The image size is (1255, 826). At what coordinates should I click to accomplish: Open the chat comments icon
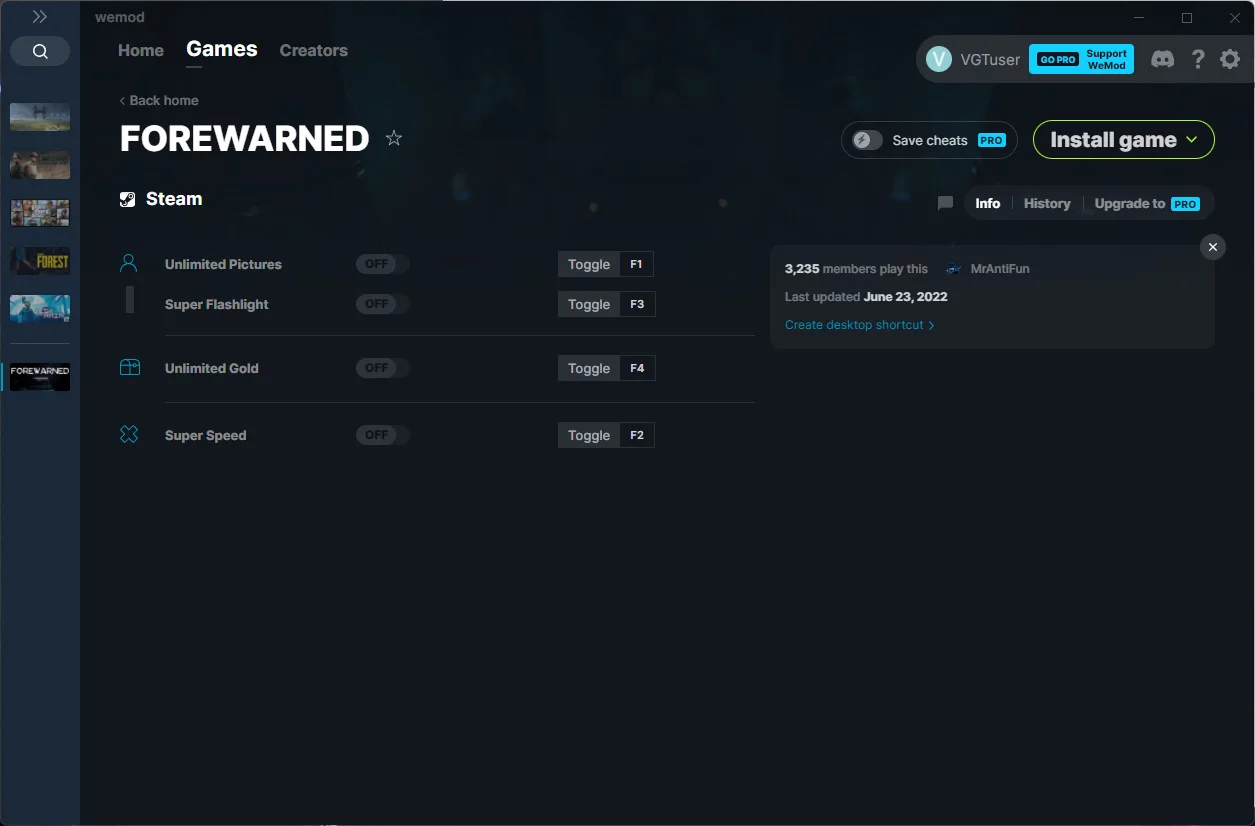point(945,203)
